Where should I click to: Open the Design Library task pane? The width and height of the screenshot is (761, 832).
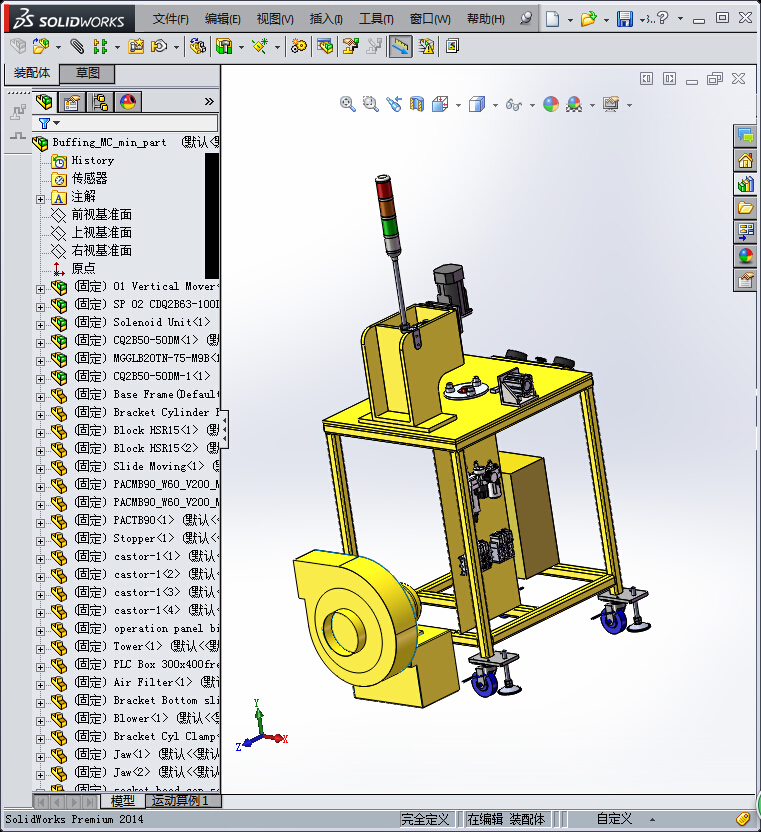(x=746, y=184)
